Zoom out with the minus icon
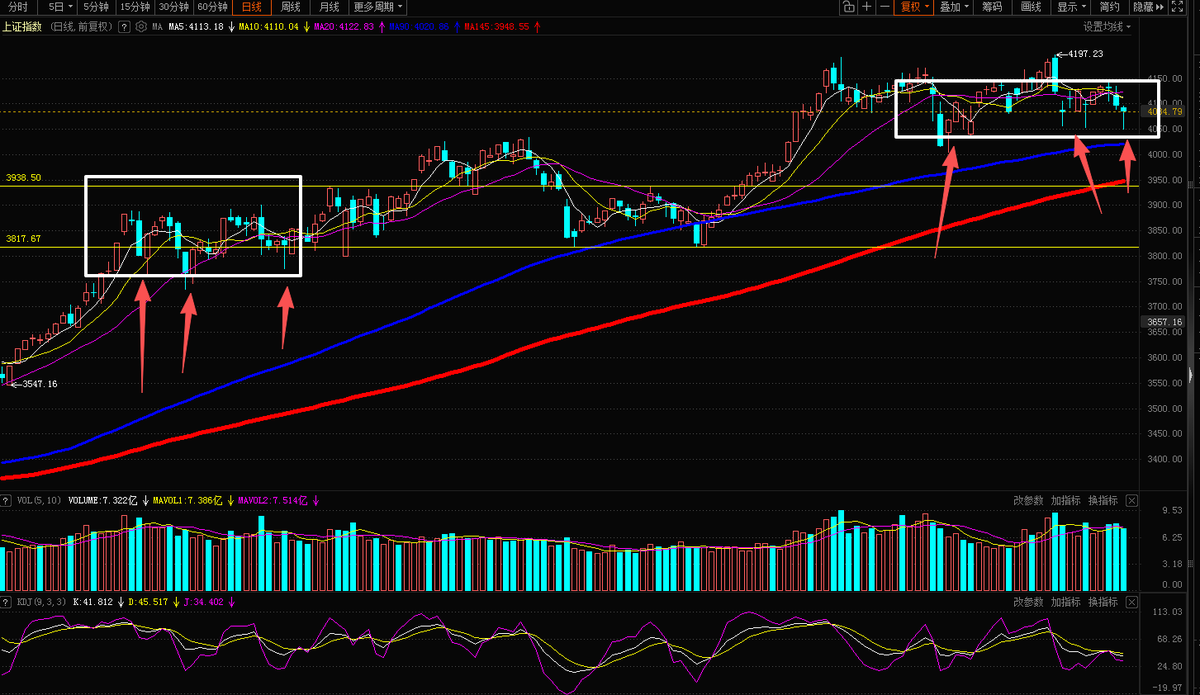Image resolution: width=1200 pixels, height=695 pixels. click(x=884, y=7)
